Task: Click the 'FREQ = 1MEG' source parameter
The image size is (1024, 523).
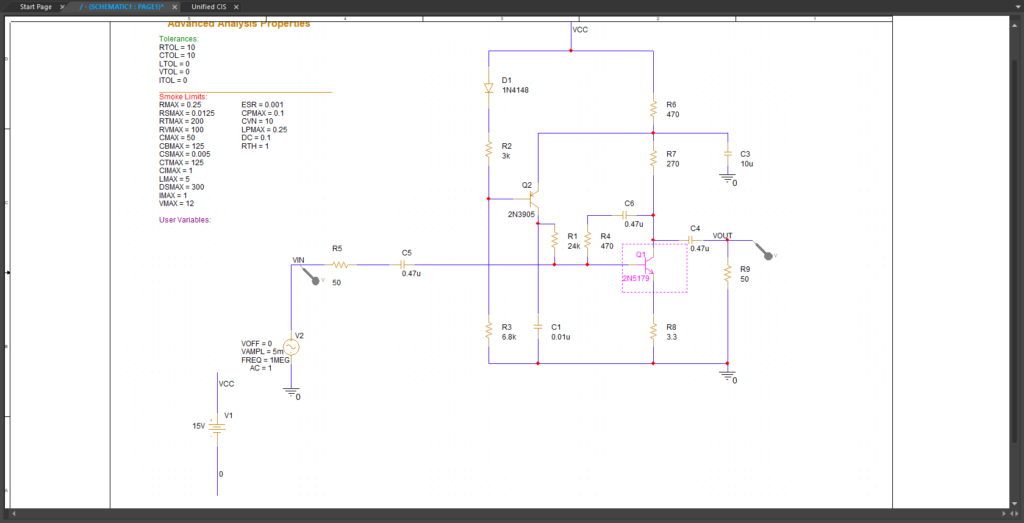Action: coord(266,360)
